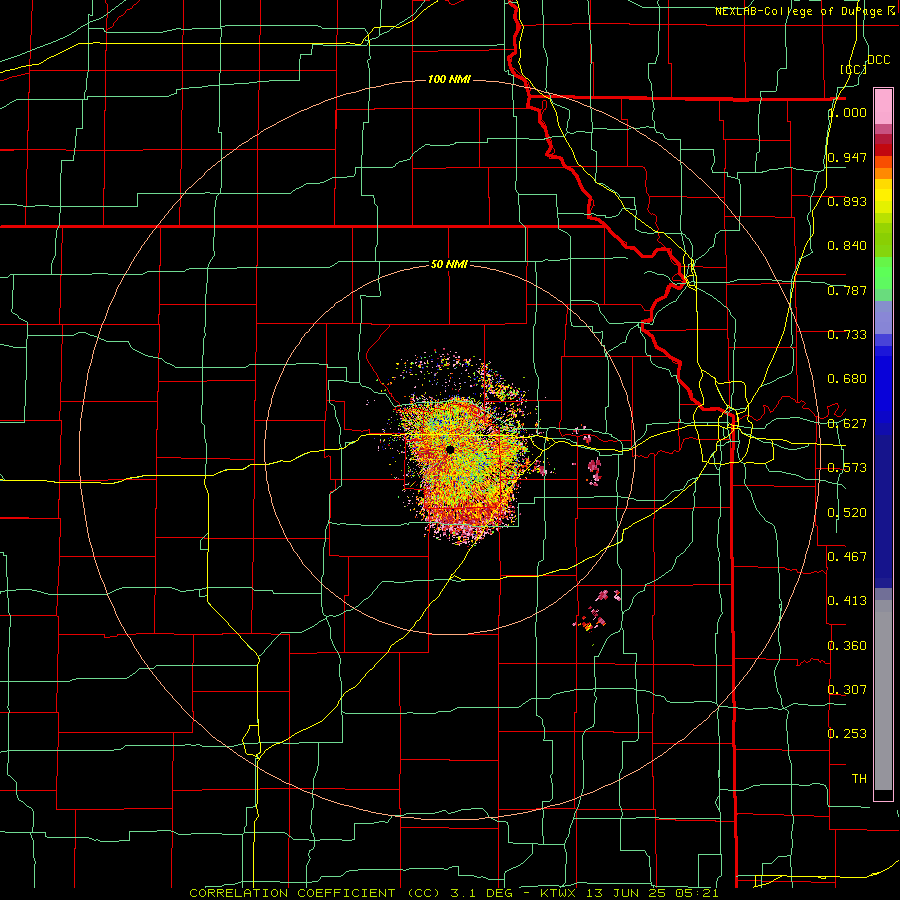Click the TH threshold label on scale

pyautogui.click(x=859, y=778)
